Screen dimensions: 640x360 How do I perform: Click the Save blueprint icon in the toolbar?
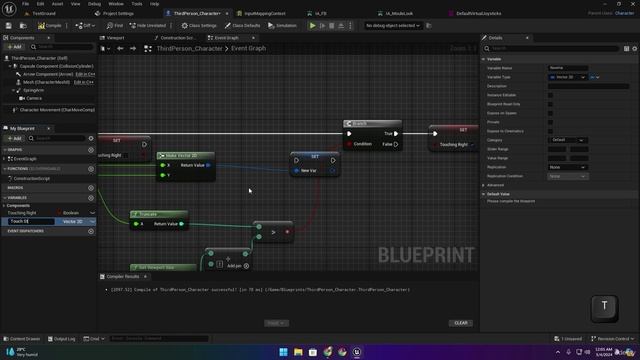pos(9,26)
